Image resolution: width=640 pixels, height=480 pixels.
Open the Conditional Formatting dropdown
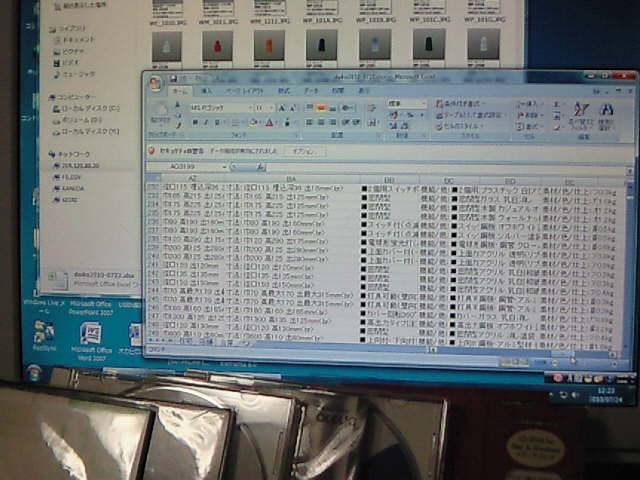(x=461, y=104)
